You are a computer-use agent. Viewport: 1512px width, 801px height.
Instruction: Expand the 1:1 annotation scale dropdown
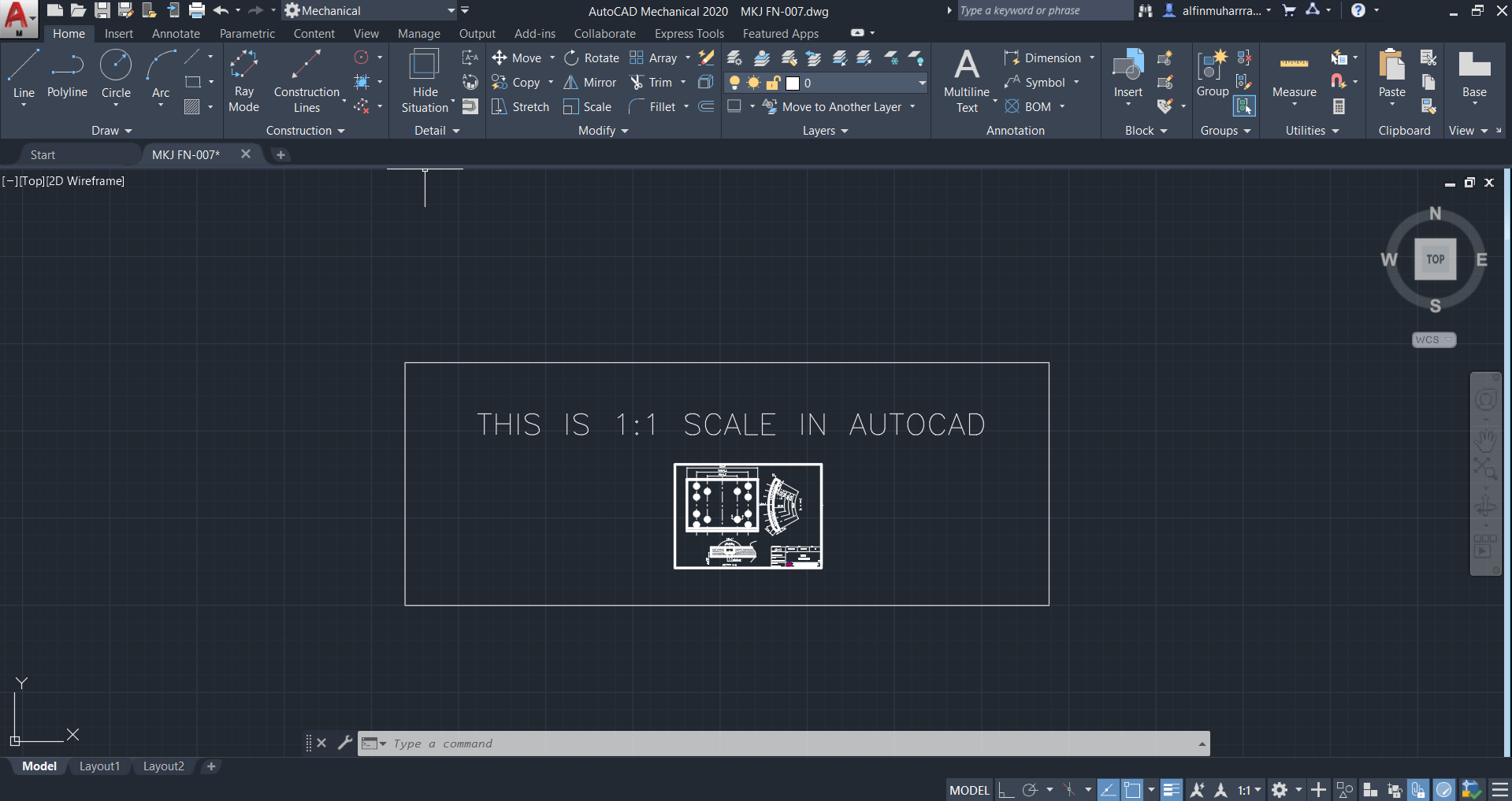pos(1258,789)
